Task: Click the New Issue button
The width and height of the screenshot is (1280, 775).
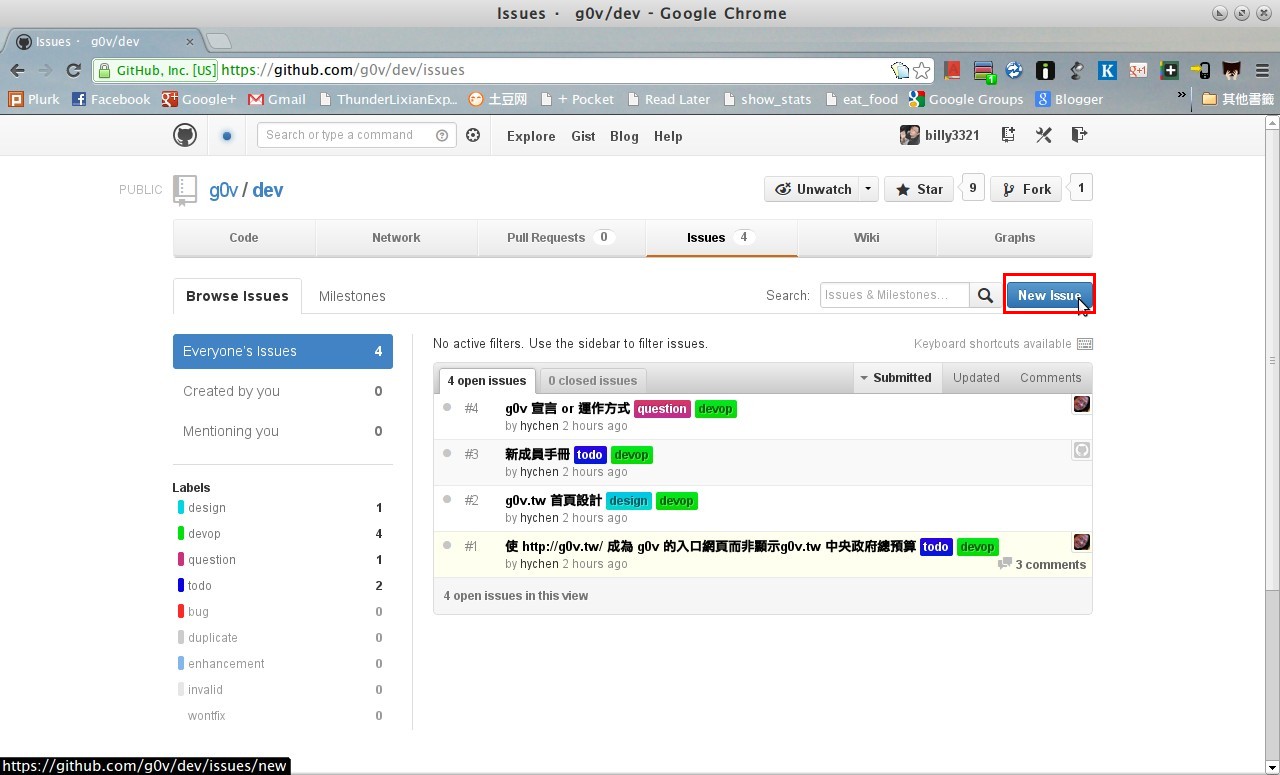Action: point(1049,295)
